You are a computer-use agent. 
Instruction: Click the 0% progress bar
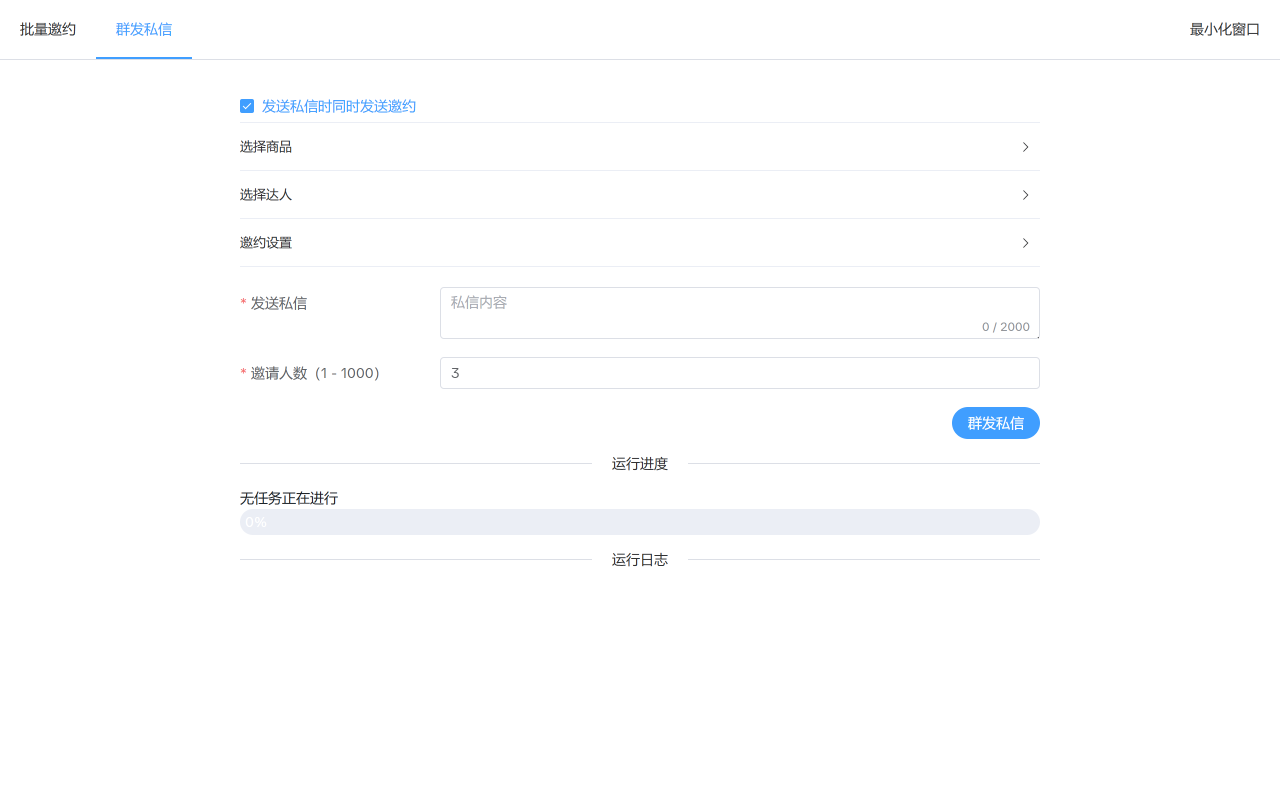(x=640, y=521)
